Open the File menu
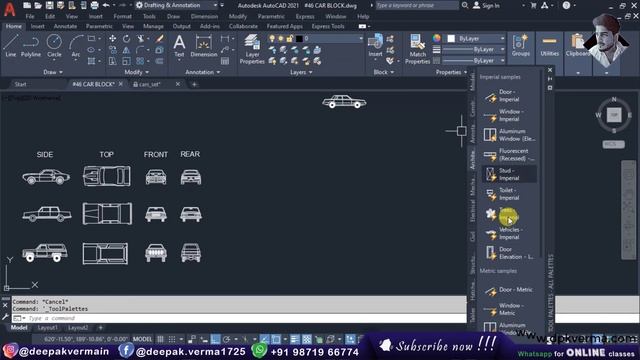The width and height of the screenshot is (640, 360). pos(30,16)
